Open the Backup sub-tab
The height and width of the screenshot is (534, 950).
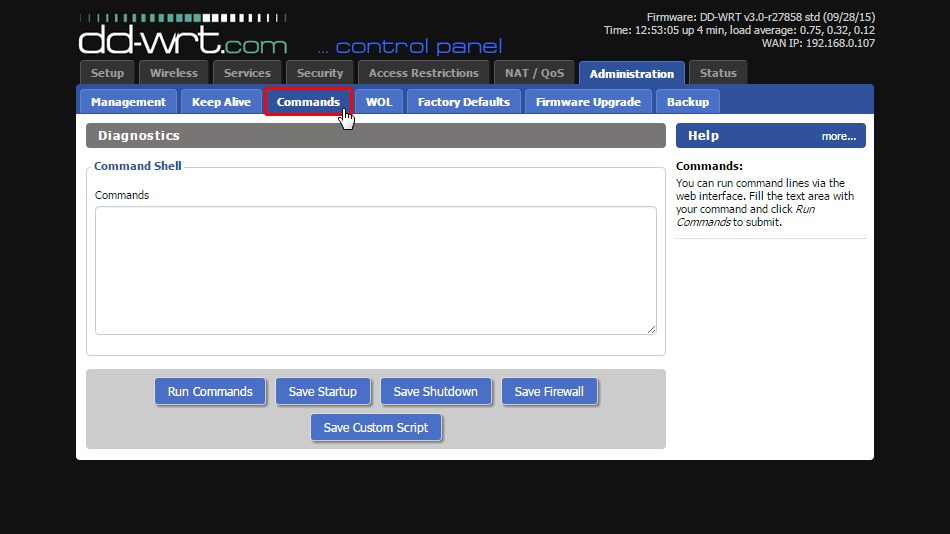(x=688, y=102)
